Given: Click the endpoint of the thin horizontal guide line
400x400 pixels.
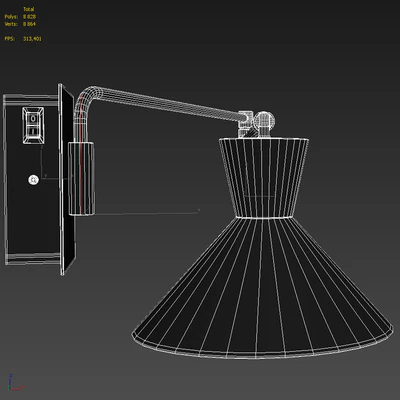Looking at the screenshot, I should (x=199, y=210).
